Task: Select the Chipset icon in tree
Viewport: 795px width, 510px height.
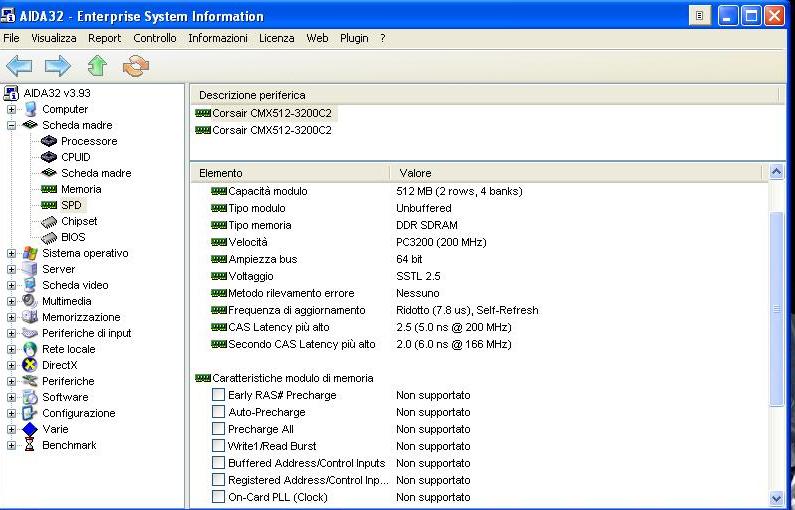Action: [x=49, y=222]
